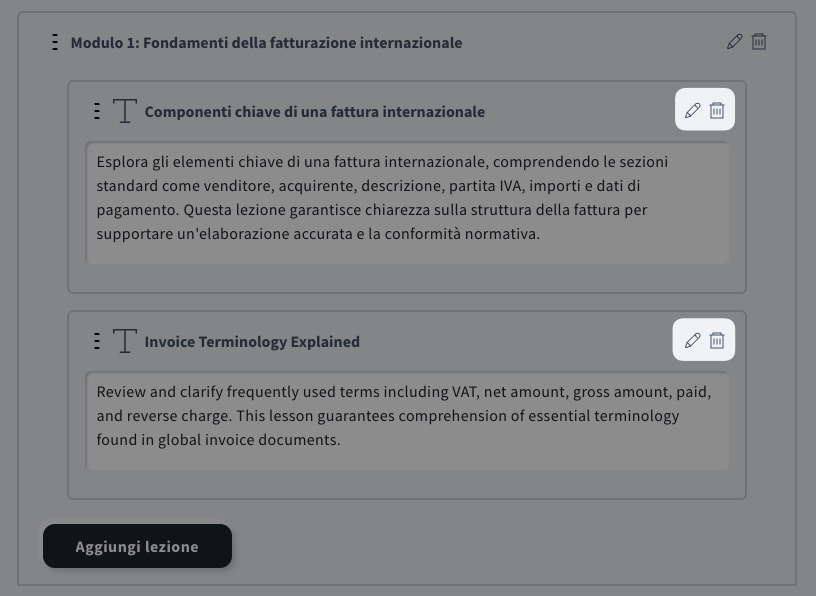Grab the Modulo 1 drag handle
The height and width of the screenshot is (596, 816).
(55, 42)
